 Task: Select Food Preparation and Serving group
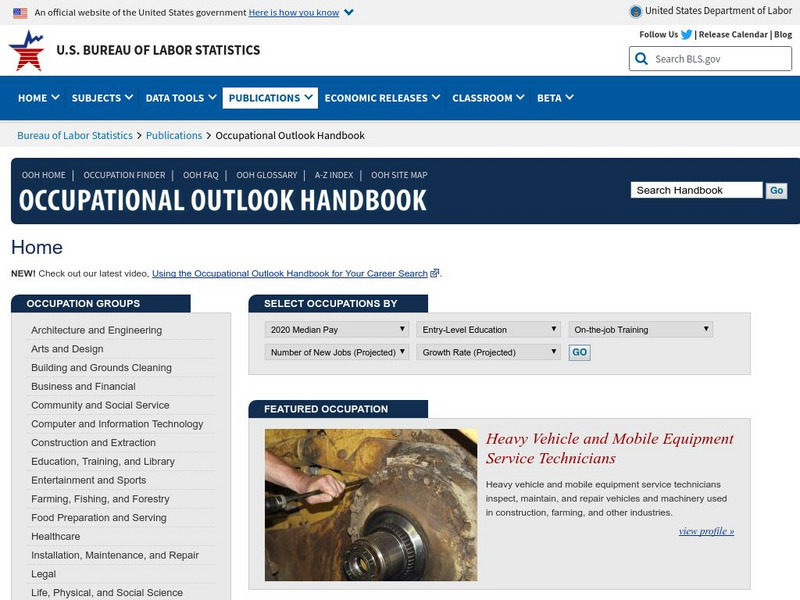(x=98, y=518)
